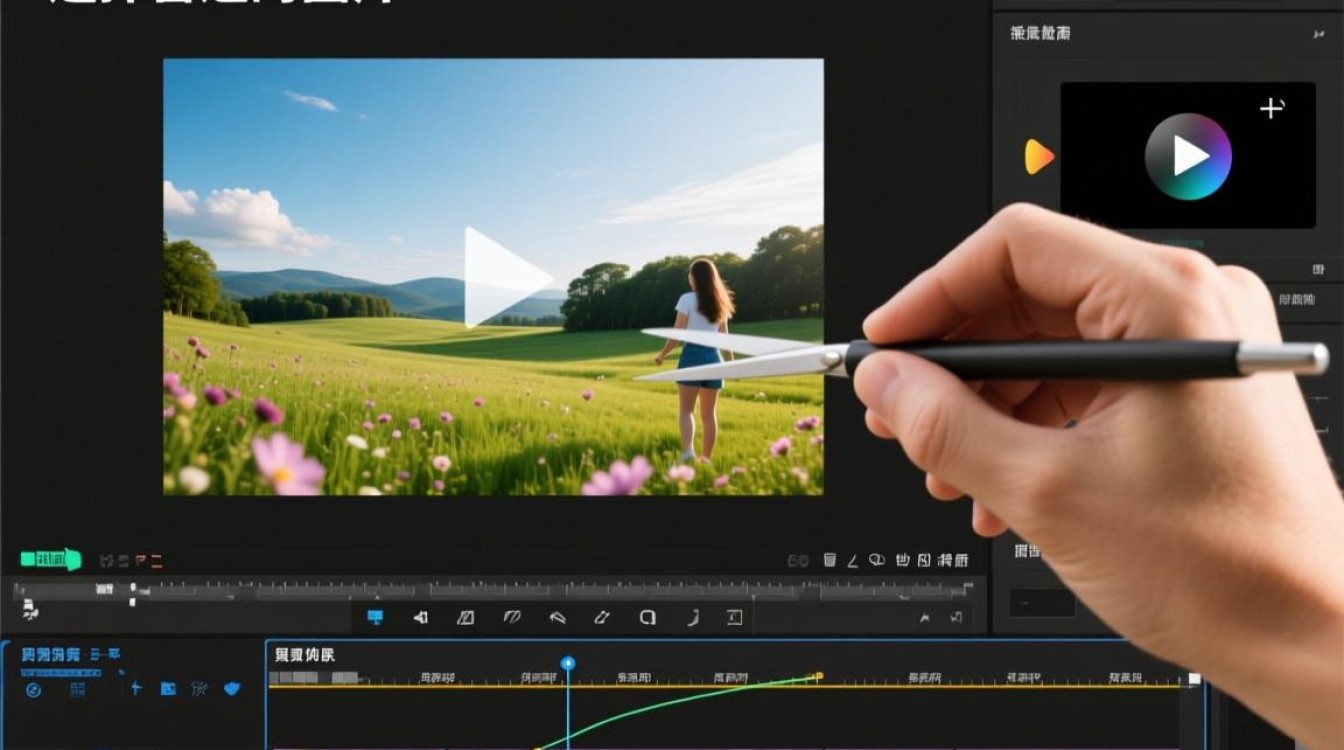Select the highlighted blue tool in the center toolbar
1344x750 pixels.
[375, 617]
